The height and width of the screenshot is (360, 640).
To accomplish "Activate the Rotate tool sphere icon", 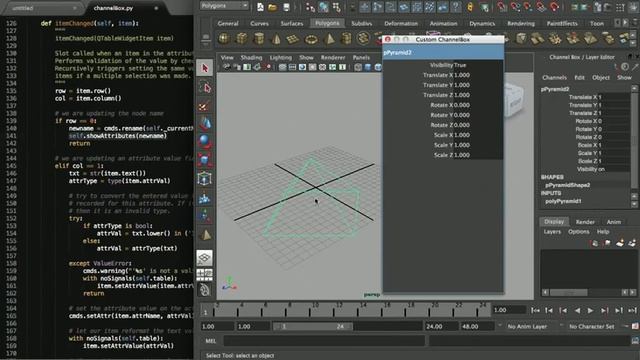I will (x=204, y=142).
